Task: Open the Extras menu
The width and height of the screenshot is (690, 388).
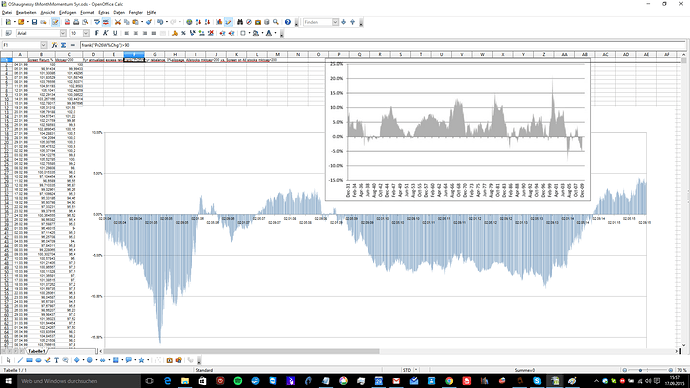Action: 104,12
